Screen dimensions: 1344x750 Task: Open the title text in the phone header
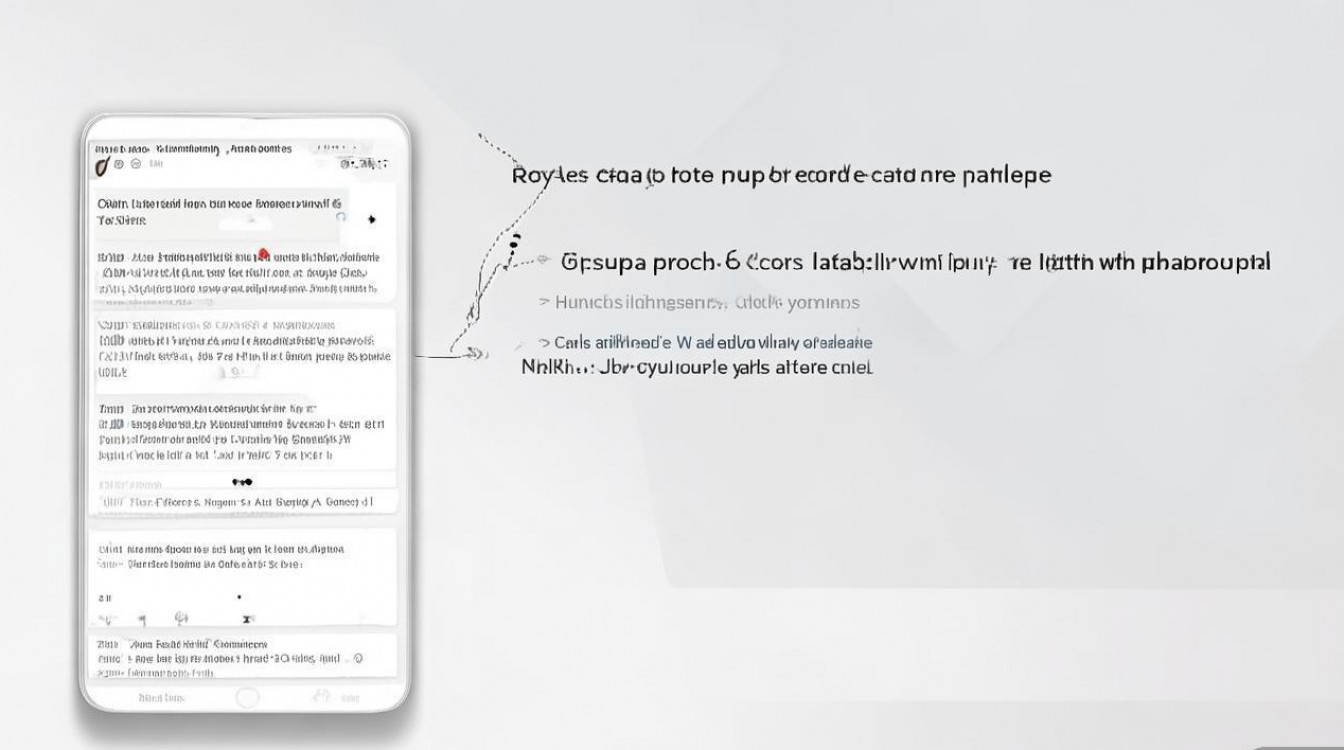click(195, 149)
